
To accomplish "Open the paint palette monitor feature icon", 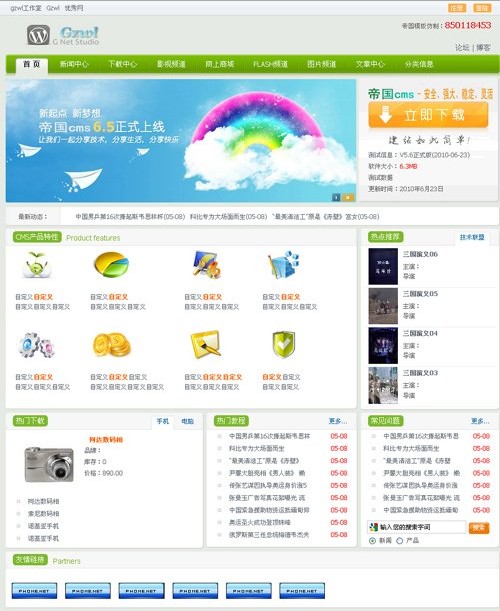I will coord(207,265).
